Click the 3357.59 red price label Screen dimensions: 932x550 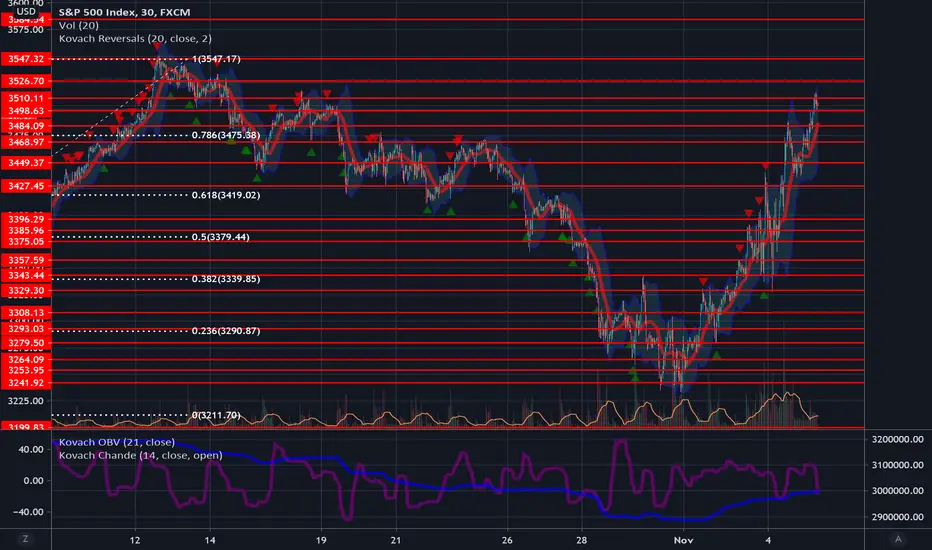tap(26, 260)
